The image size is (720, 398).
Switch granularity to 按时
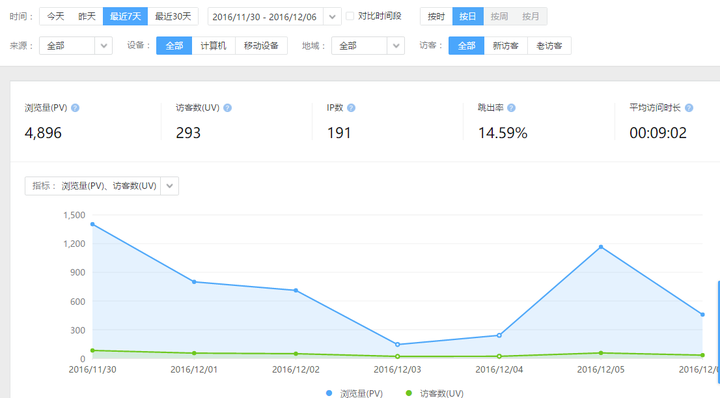tap(436, 17)
